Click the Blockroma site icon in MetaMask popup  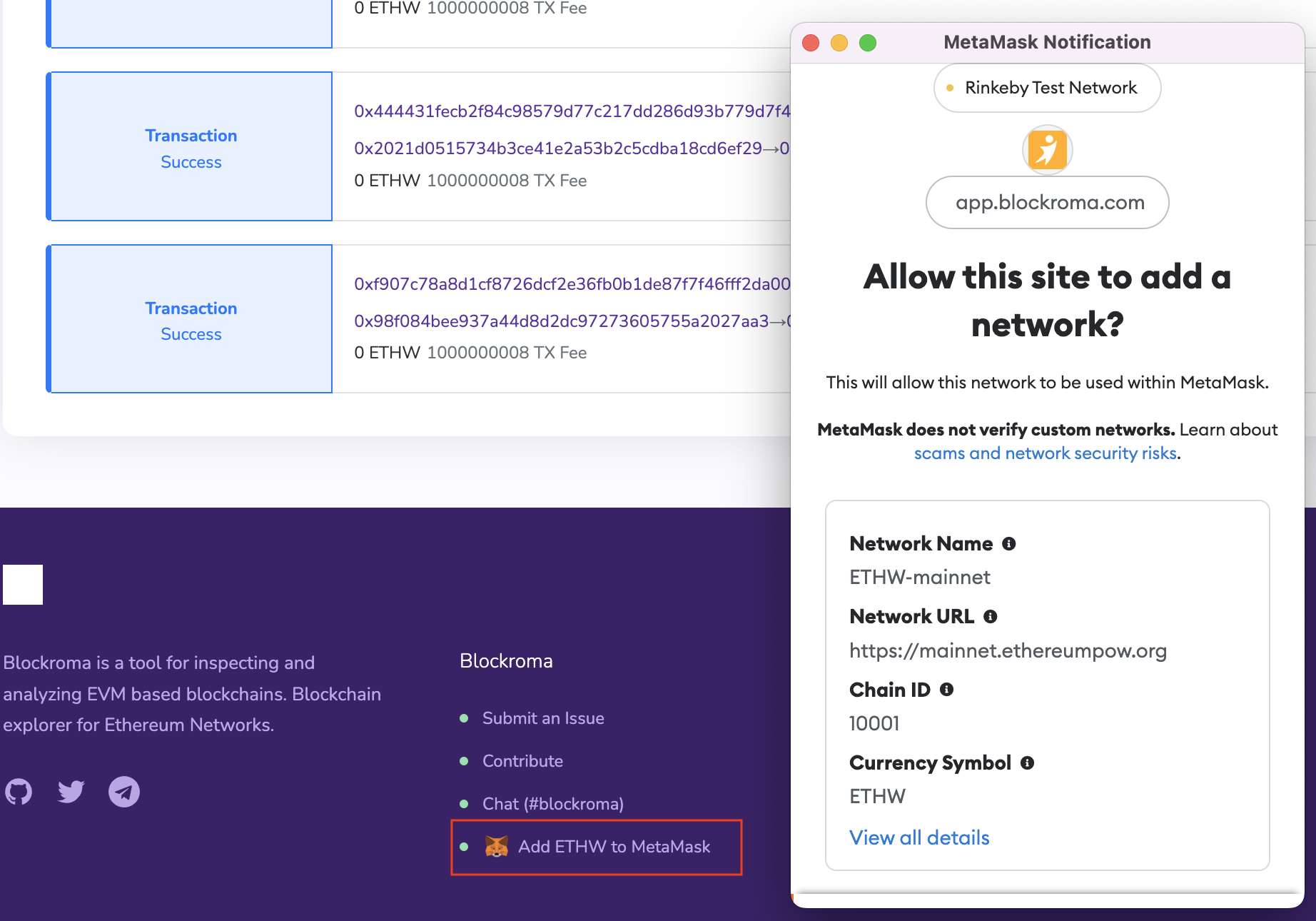1047,150
